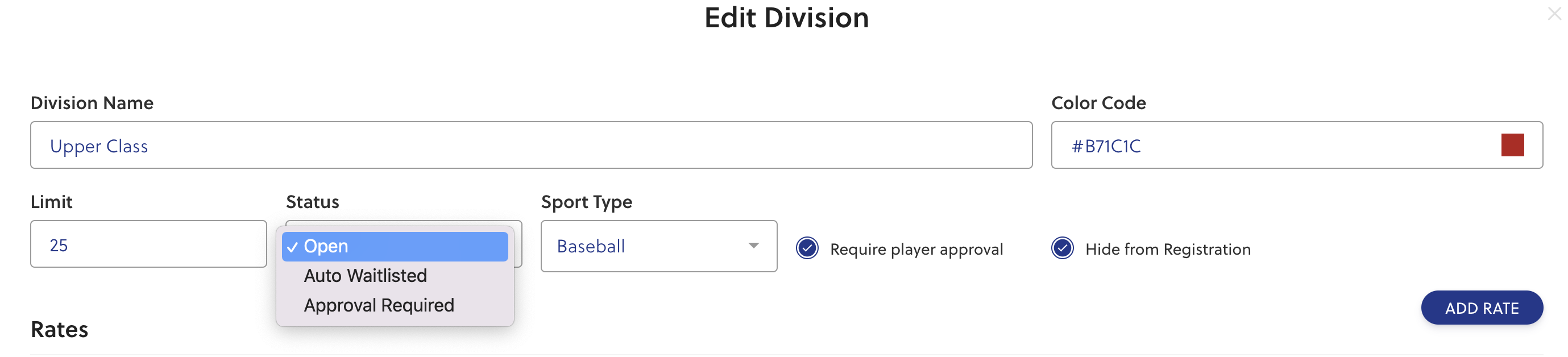Click the Edit Division title
Viewport: 1568px width, 357px height.
click(786, 18)
